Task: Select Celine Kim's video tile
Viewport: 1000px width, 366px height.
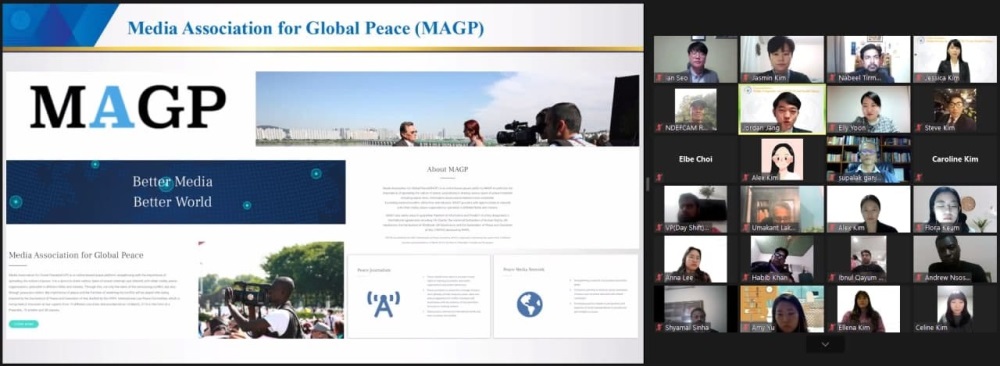Action: click(x=955, y=309)
